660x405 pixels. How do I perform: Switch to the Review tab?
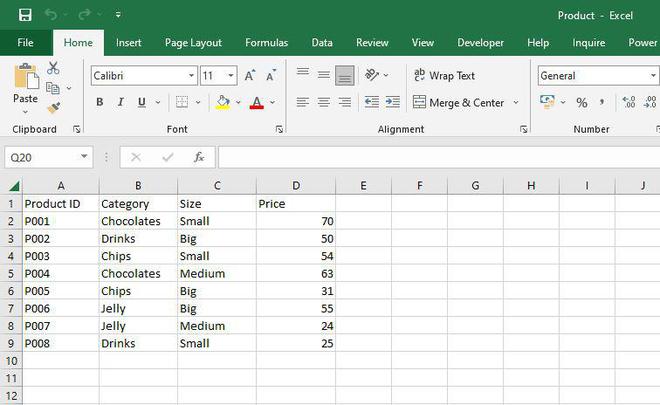[x=372, y=43]
